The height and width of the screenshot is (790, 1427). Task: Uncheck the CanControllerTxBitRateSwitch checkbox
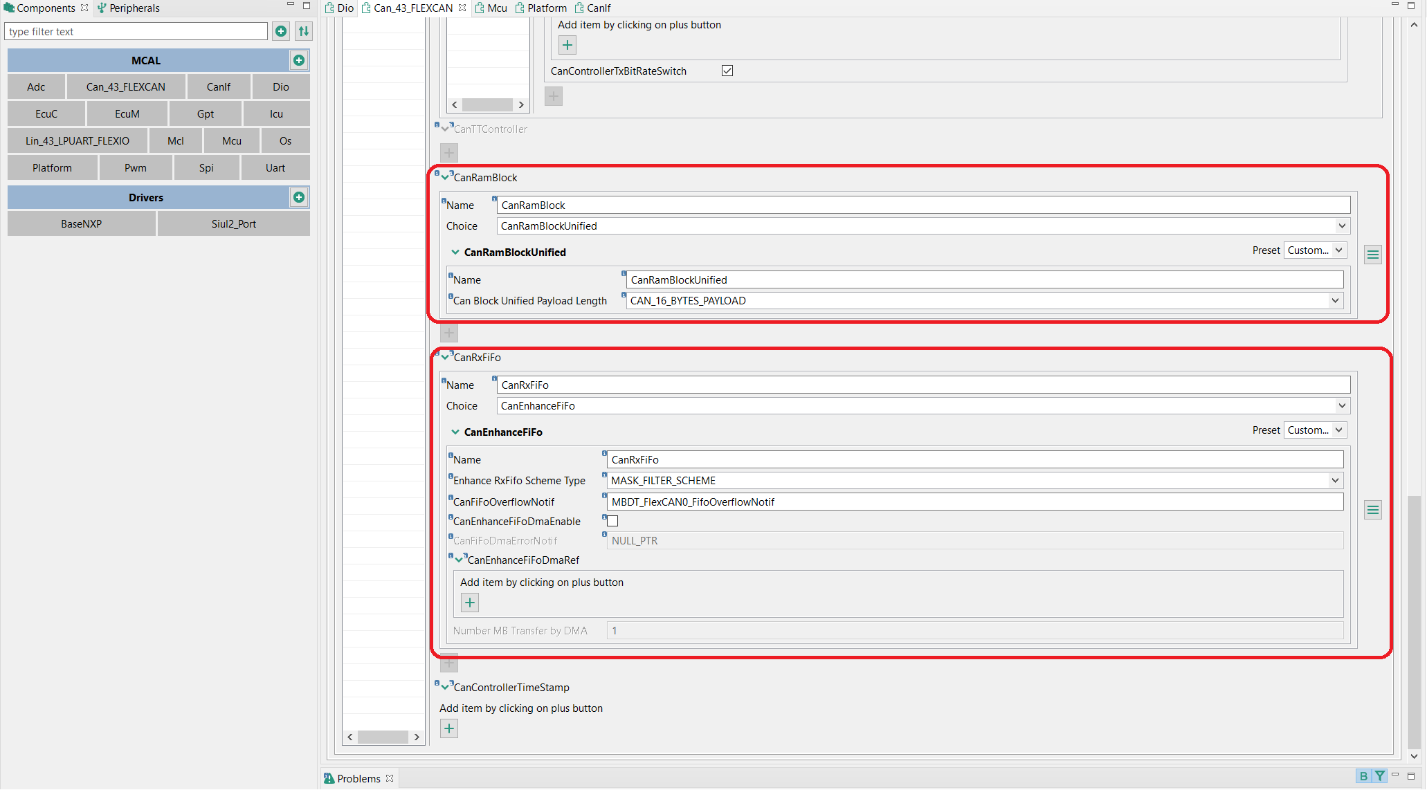727,70
